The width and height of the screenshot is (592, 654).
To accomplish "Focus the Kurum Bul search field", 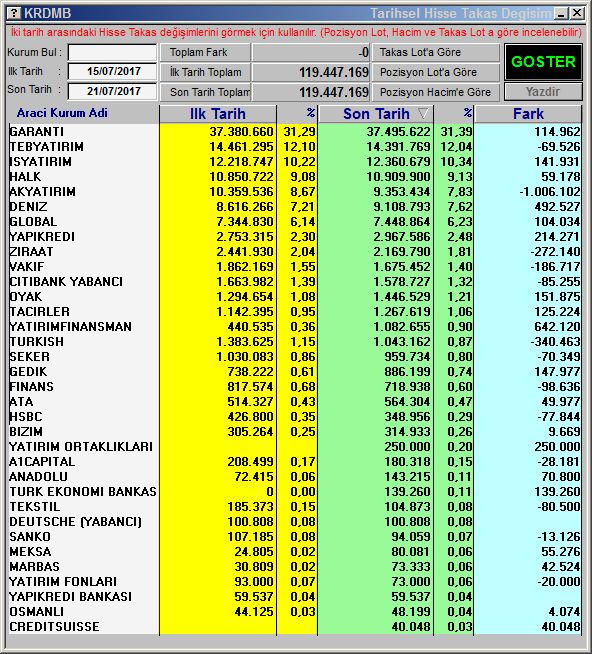I will [112, 53].
